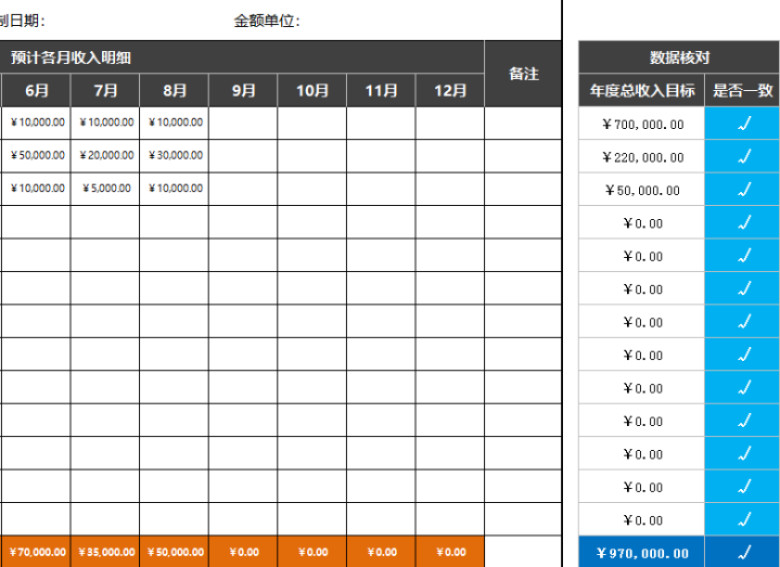
Task: Click the 7月 total ¥35,000.00
Action: tap(105, 552)
